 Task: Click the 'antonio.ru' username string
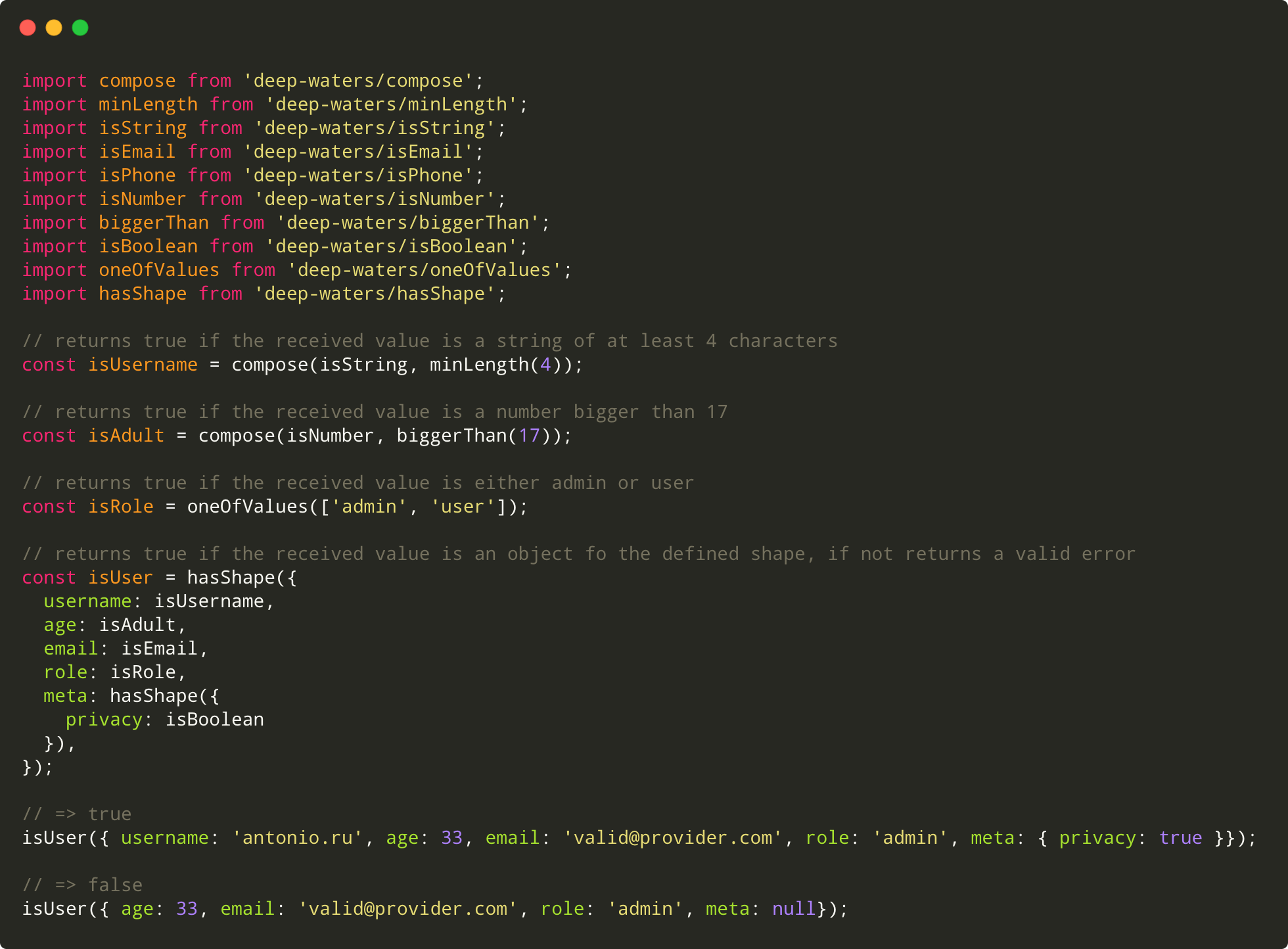click(x=297, y=838)
